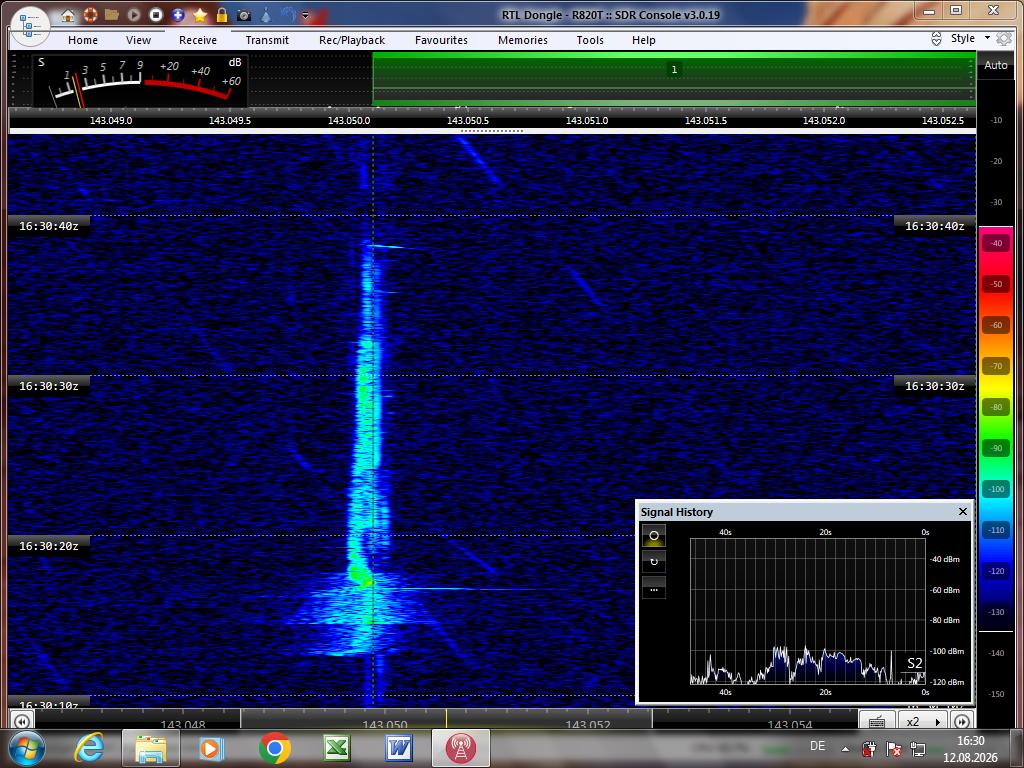Show hidden system tray icons arrow
The image size is (1024, 768).
[x=845, y=749]
